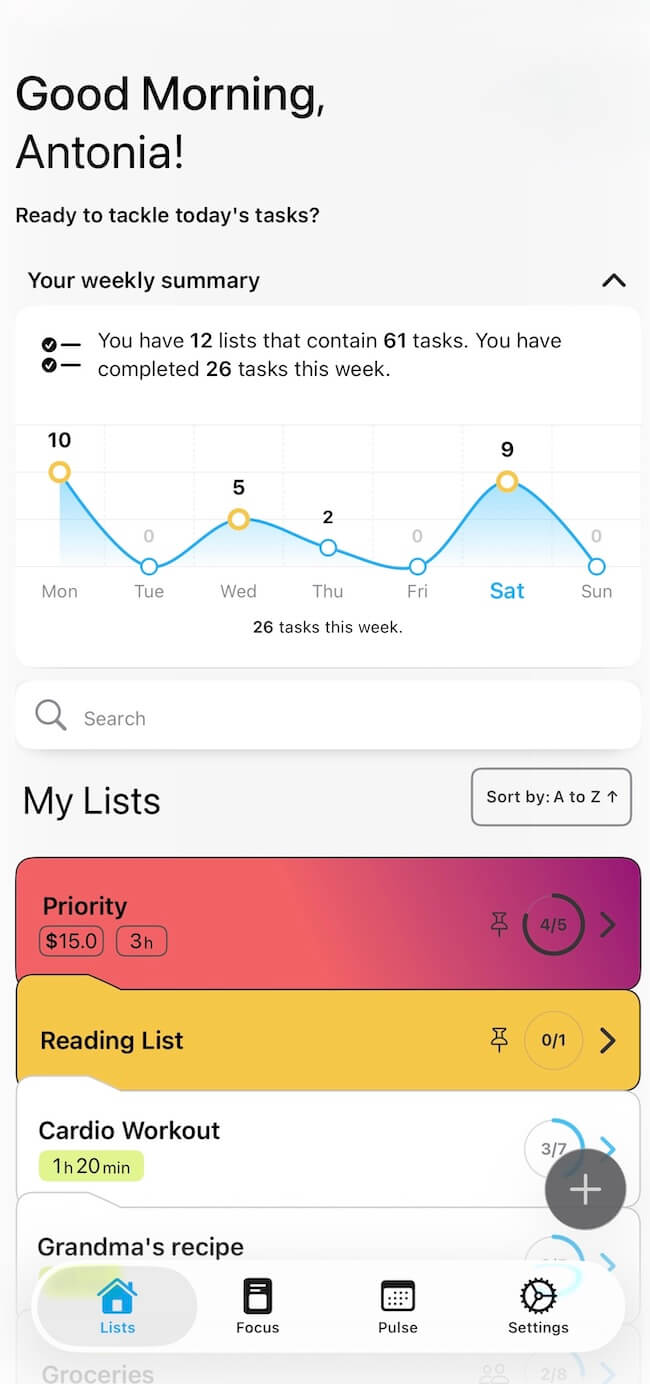The width and height of the screenshot is (650, 1384).
Task: Tap the Lists home icon
Action: click(117, 1297)
